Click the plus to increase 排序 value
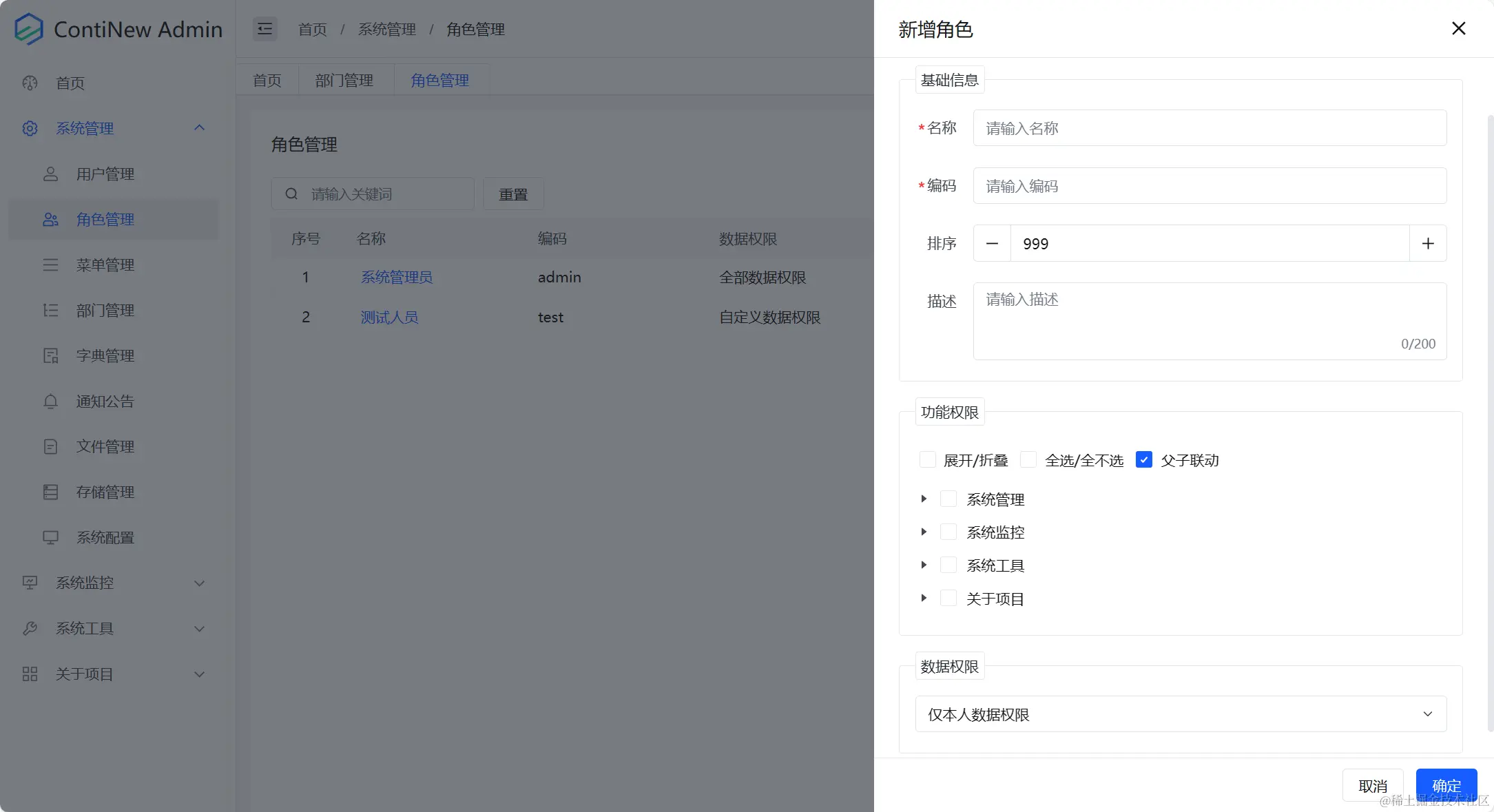 coord(1428,243)
